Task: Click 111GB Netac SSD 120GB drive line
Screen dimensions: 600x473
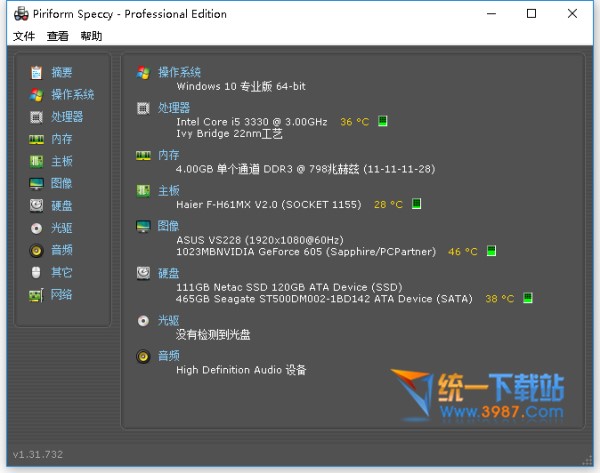Action: tap(289, 287)
